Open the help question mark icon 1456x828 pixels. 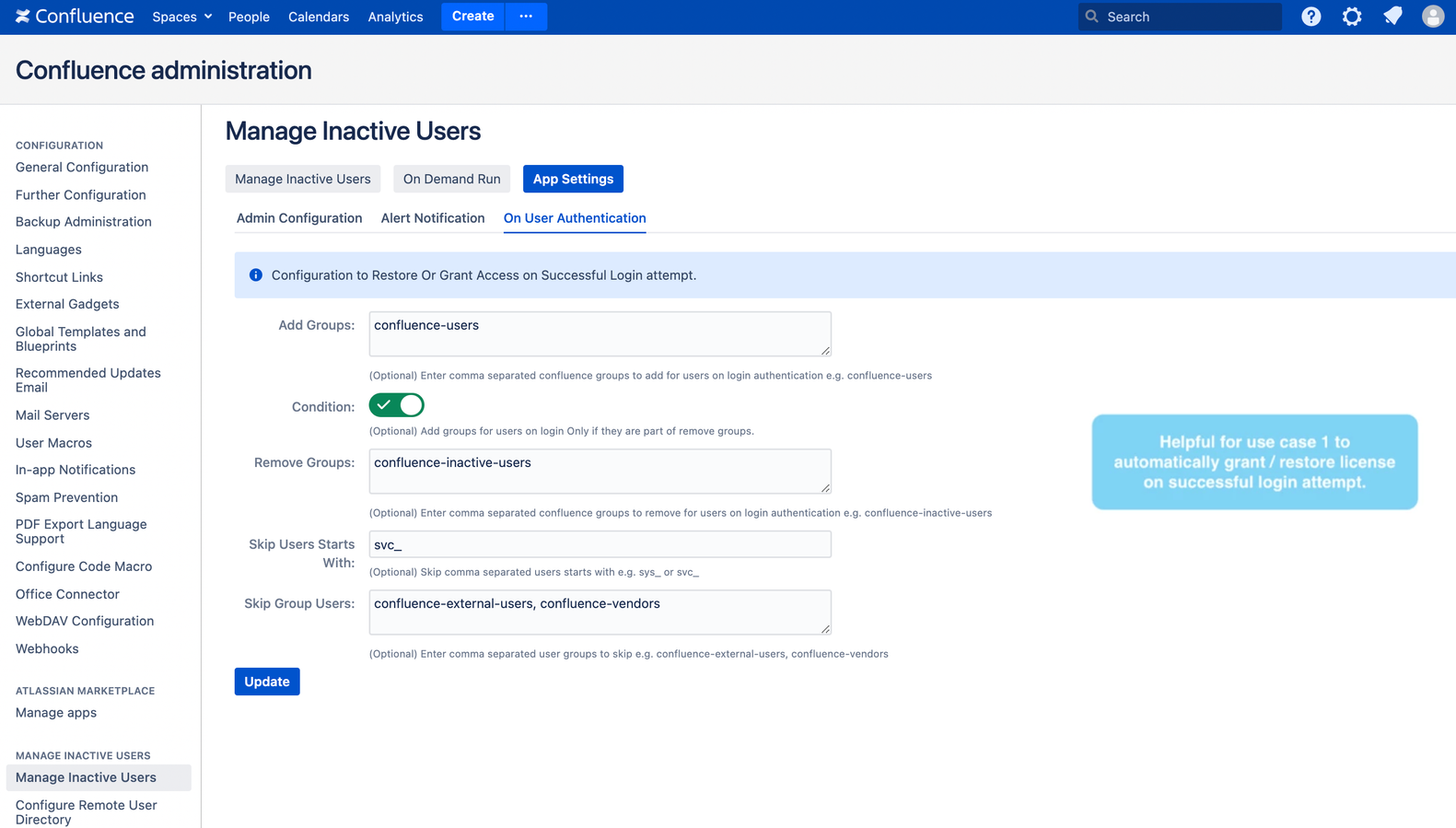(x=1310, y=17)
